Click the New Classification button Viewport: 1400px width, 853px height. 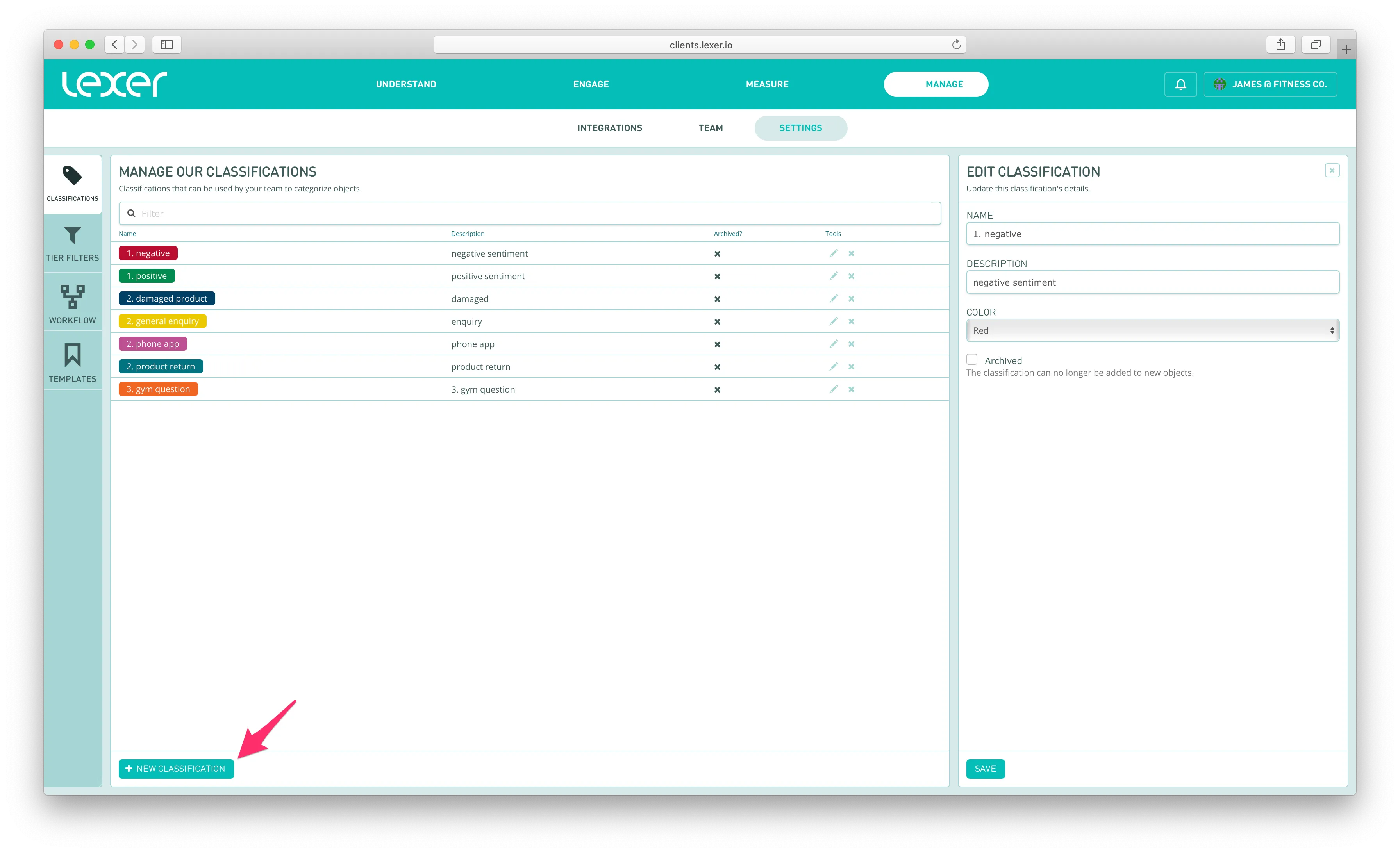click(176, 768)
